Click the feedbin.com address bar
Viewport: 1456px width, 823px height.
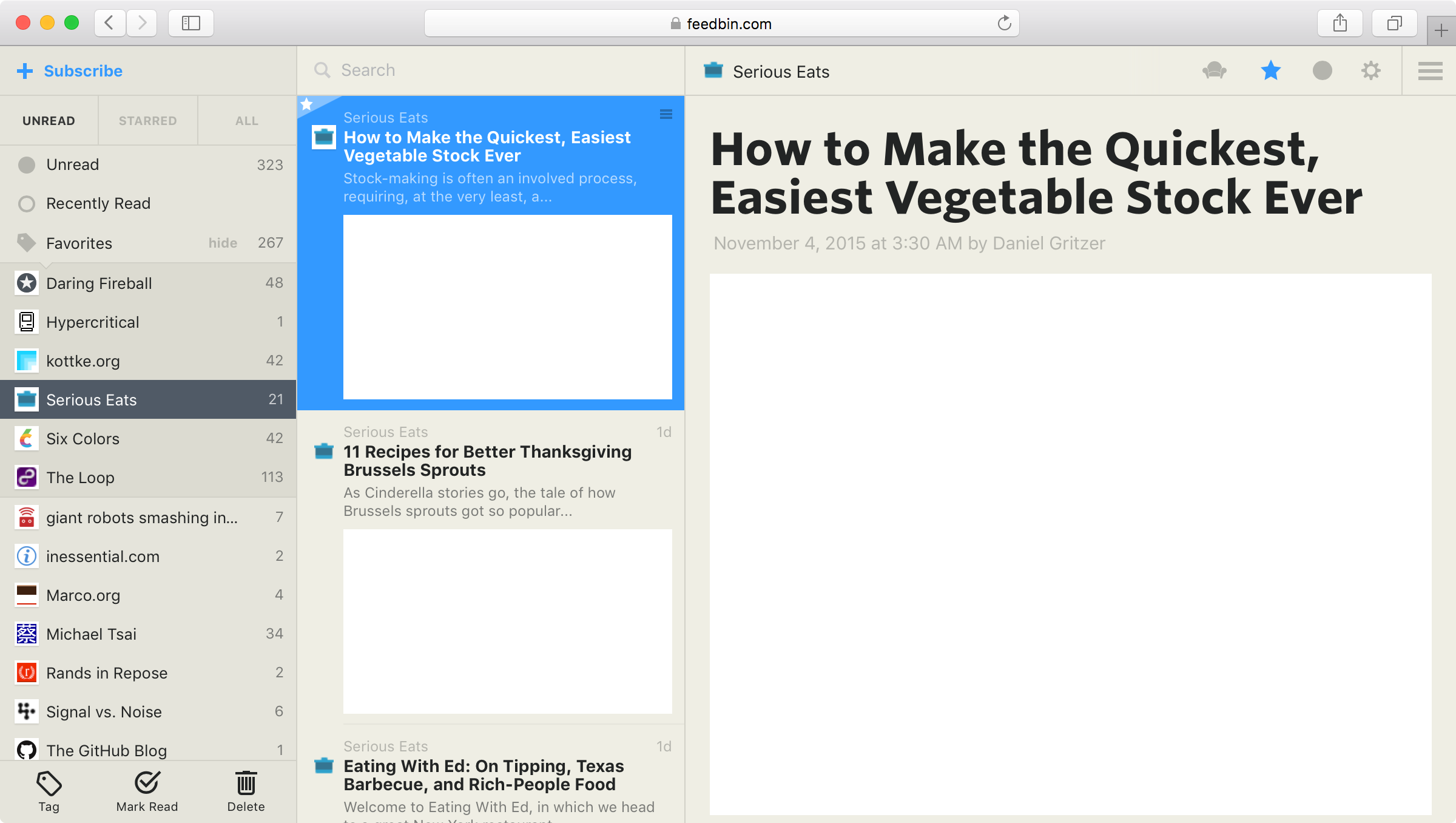tap(722, 23)
